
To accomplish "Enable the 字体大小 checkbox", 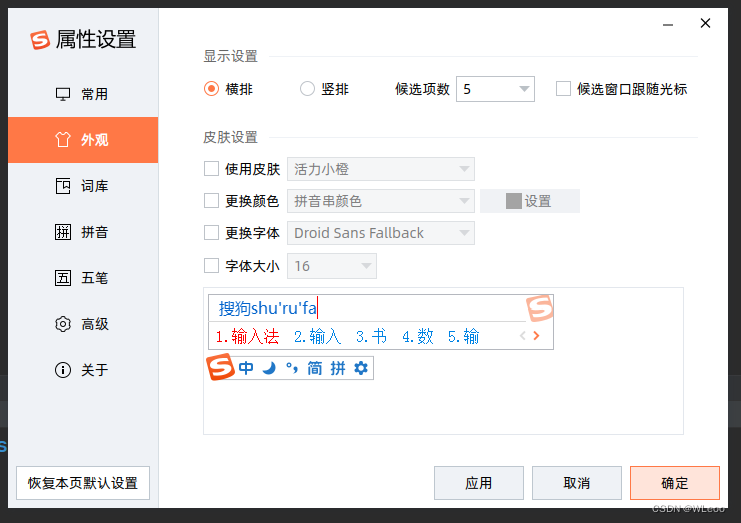I will pyautogui.click(x=211, y=266).
